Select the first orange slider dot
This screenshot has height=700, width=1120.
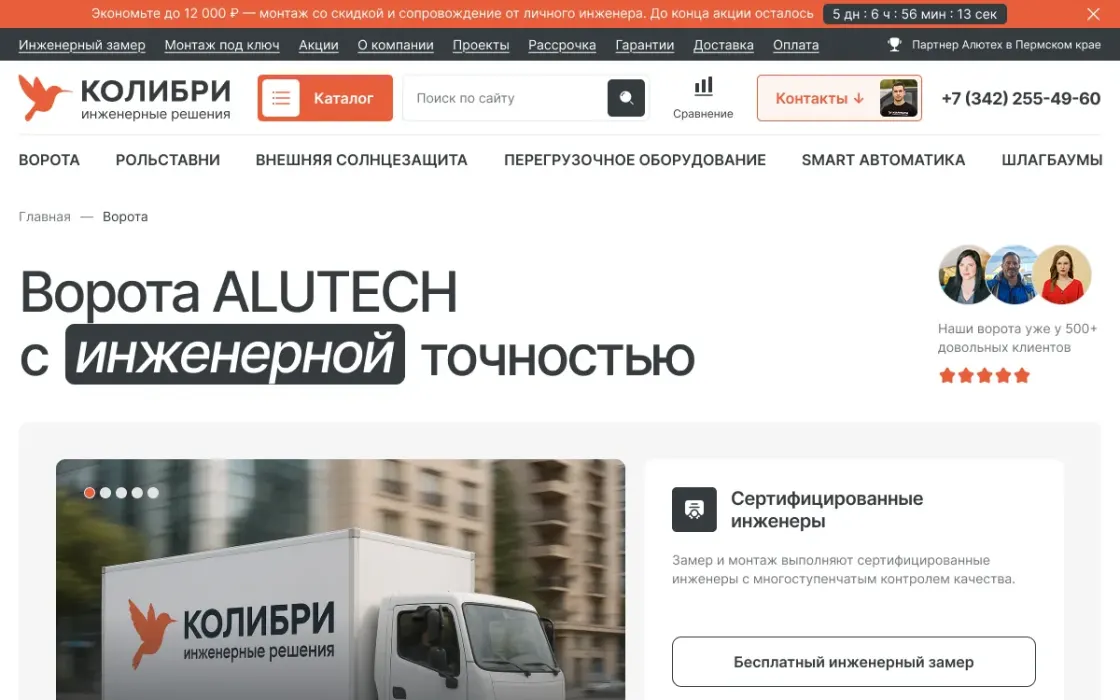pos(89,493)
